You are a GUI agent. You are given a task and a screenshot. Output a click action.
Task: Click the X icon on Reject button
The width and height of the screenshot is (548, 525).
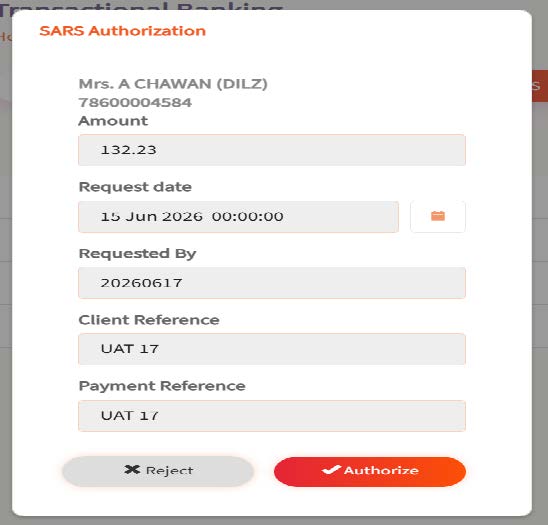coord(132,469)
